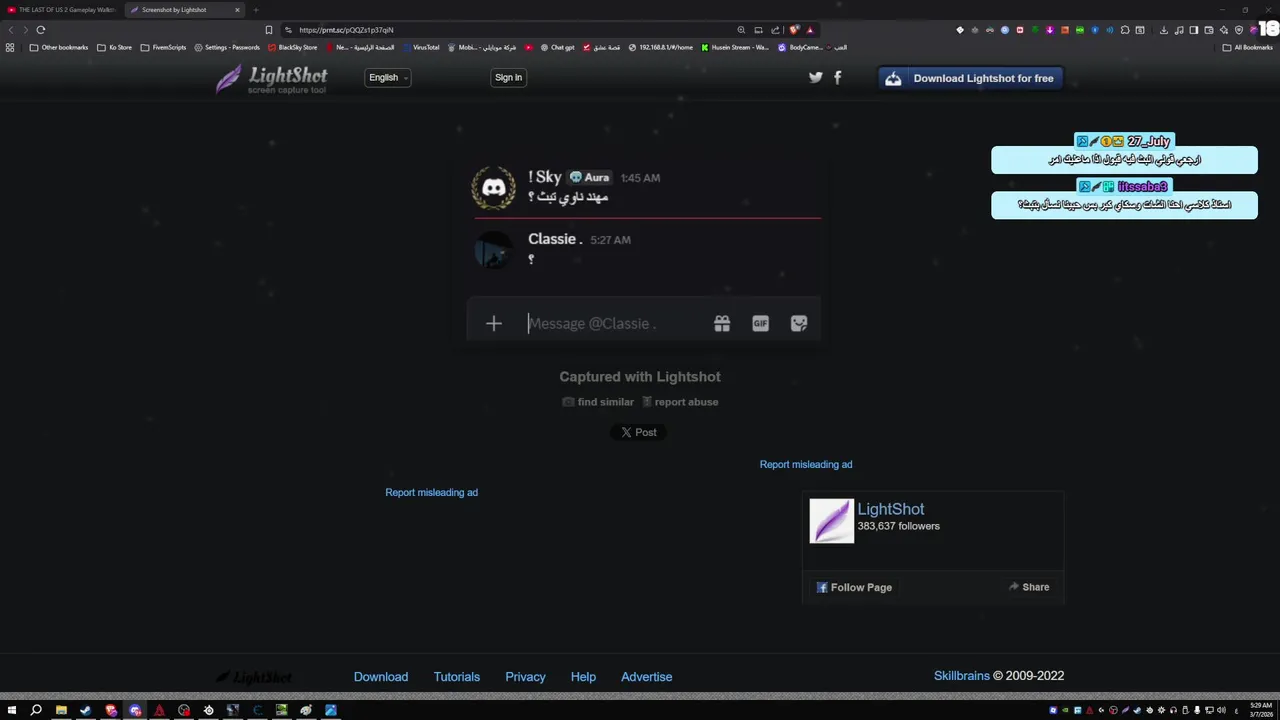Open the BlackSky Store bookmark
Image resolution: width=1280 pixels, height=720 pixels.
point(292,47)
